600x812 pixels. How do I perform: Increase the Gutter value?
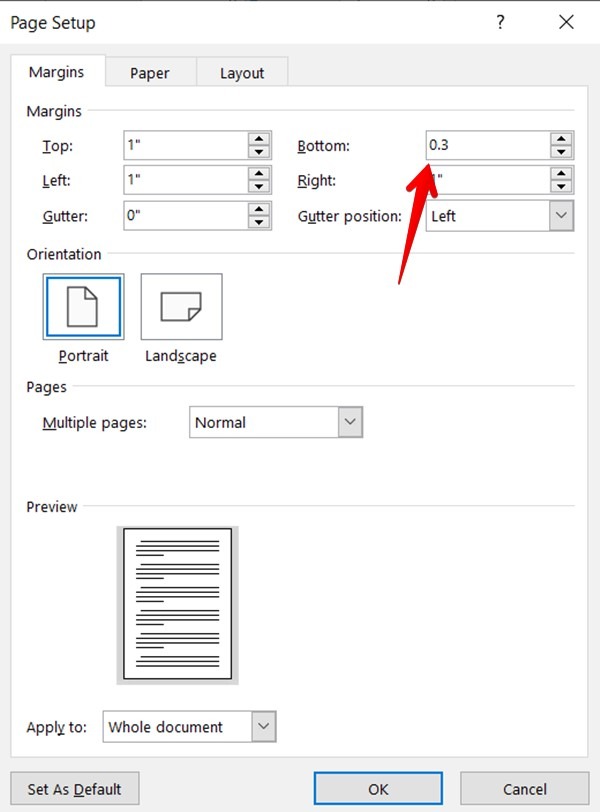[x=259, y=209]
